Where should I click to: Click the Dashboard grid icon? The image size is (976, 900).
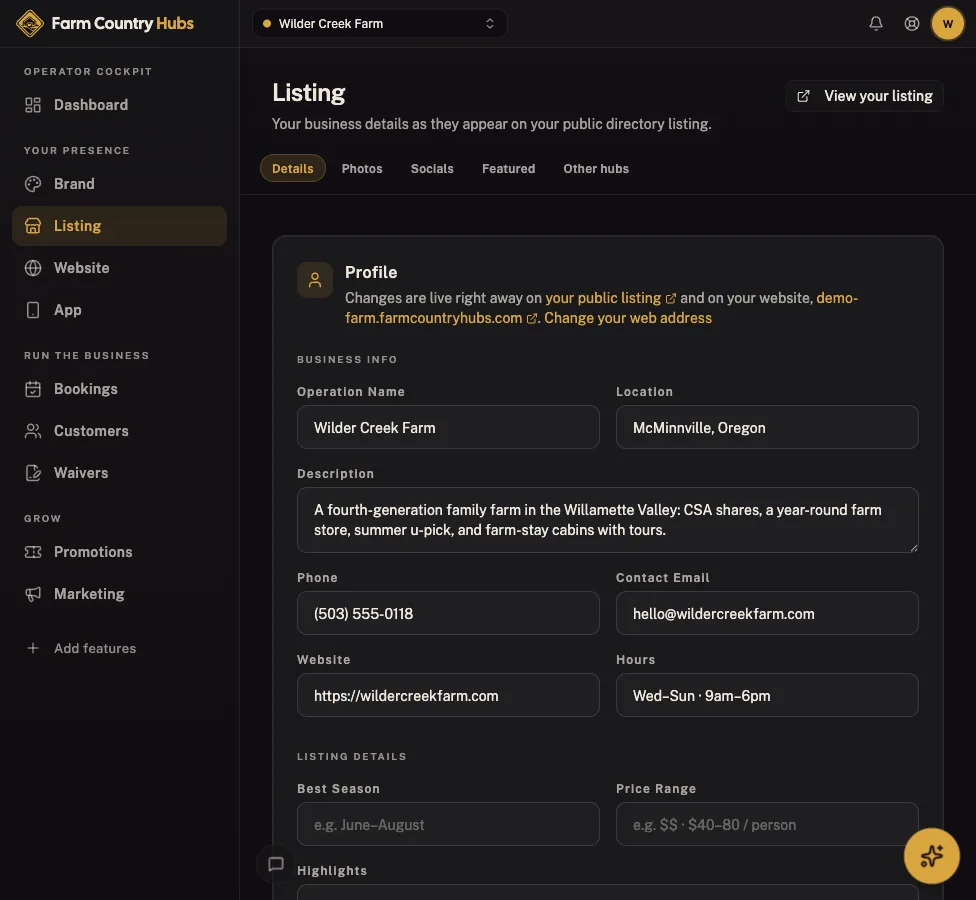33,105
